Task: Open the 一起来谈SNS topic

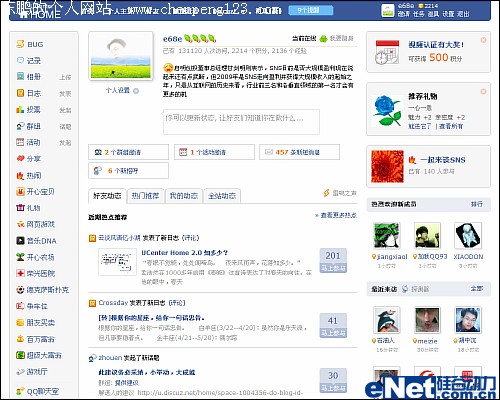Action: 442,160
